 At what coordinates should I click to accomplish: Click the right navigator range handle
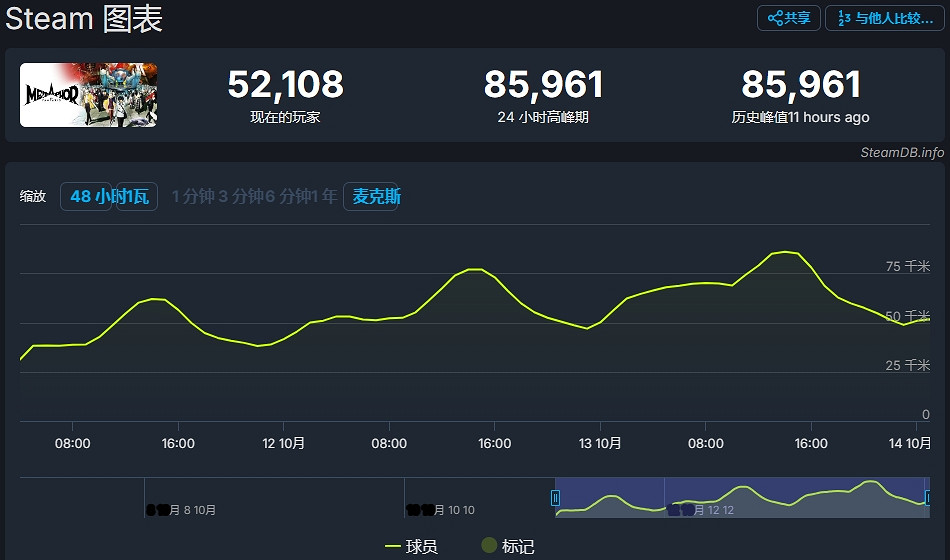[928, 497]
